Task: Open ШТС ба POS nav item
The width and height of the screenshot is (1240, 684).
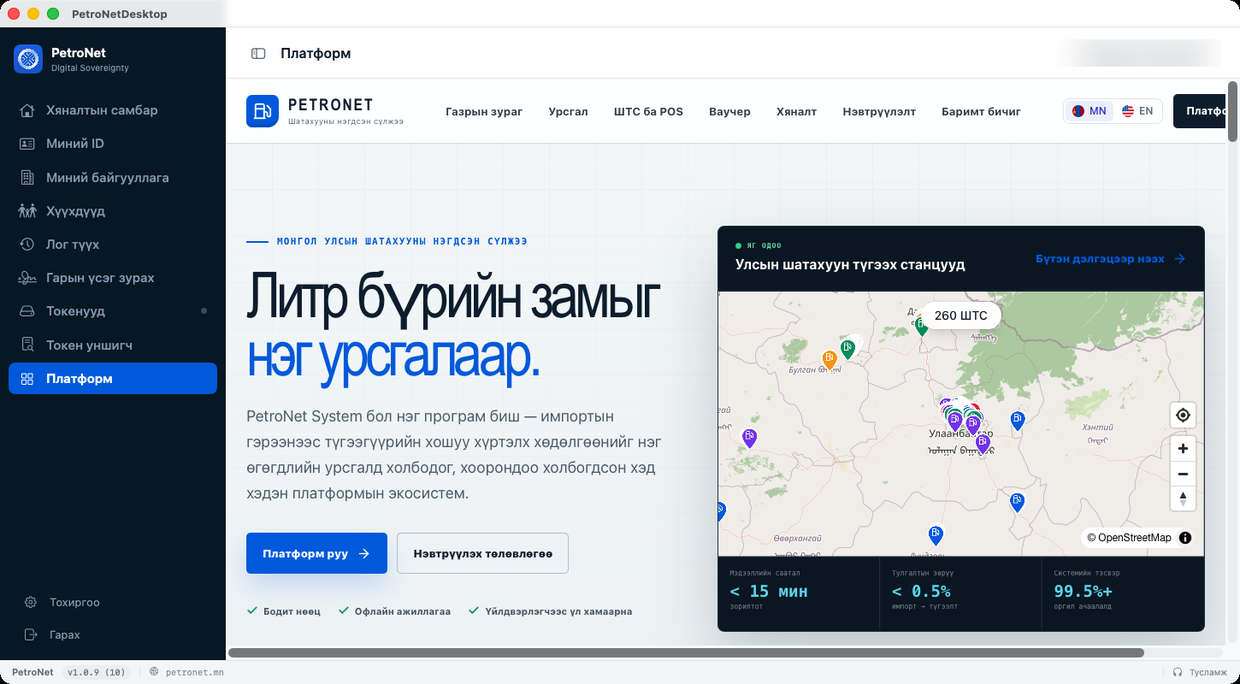Action: [x=648, y=111]
